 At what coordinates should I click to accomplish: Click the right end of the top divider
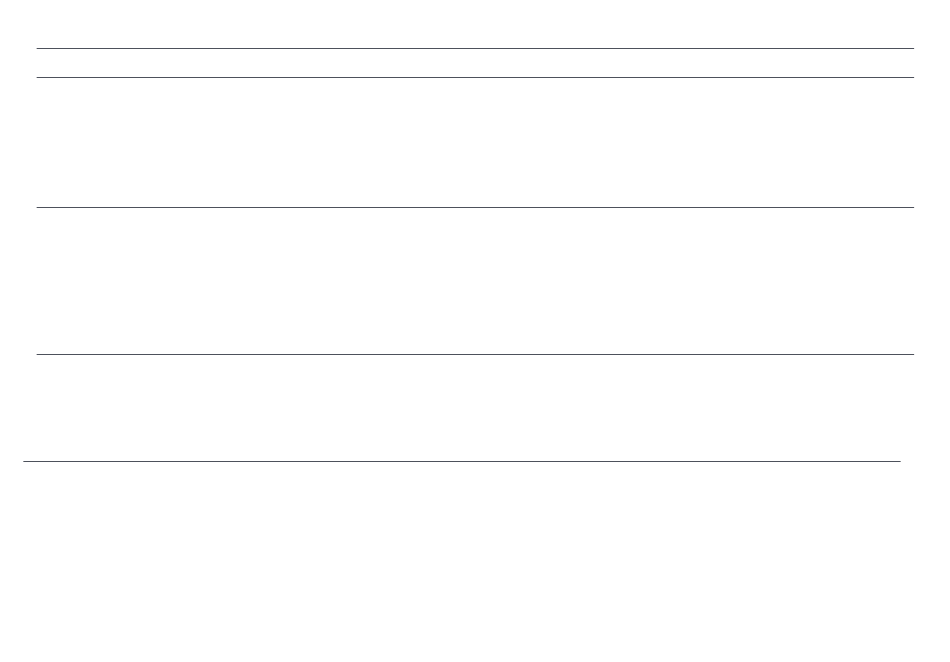(x=912, y=48)
